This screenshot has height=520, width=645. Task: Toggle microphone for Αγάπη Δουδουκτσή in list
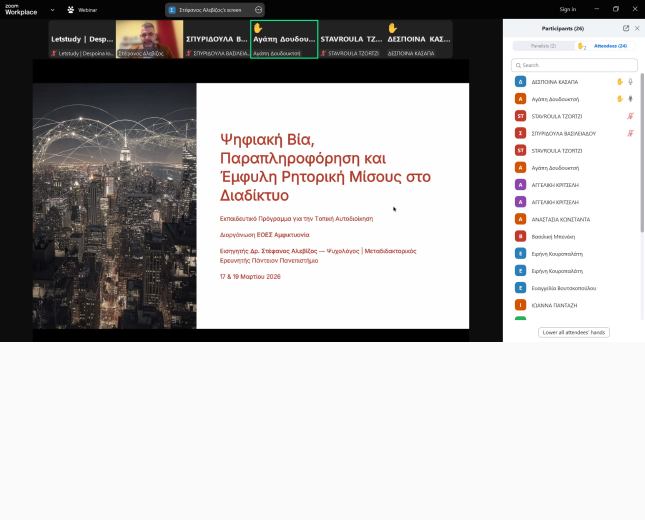(x=630, y=99)
